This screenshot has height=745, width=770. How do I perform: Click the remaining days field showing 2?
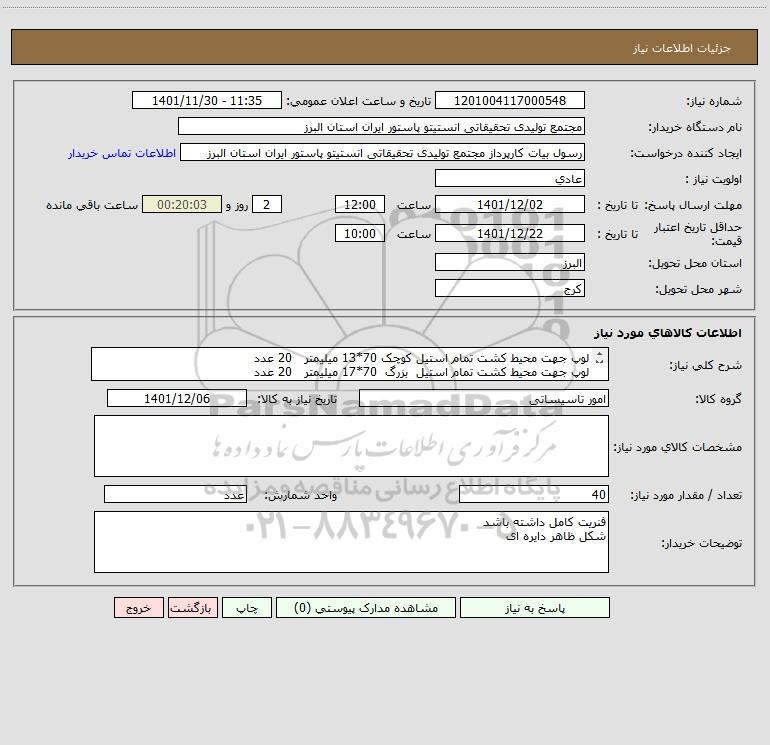(x=267, y=204)
